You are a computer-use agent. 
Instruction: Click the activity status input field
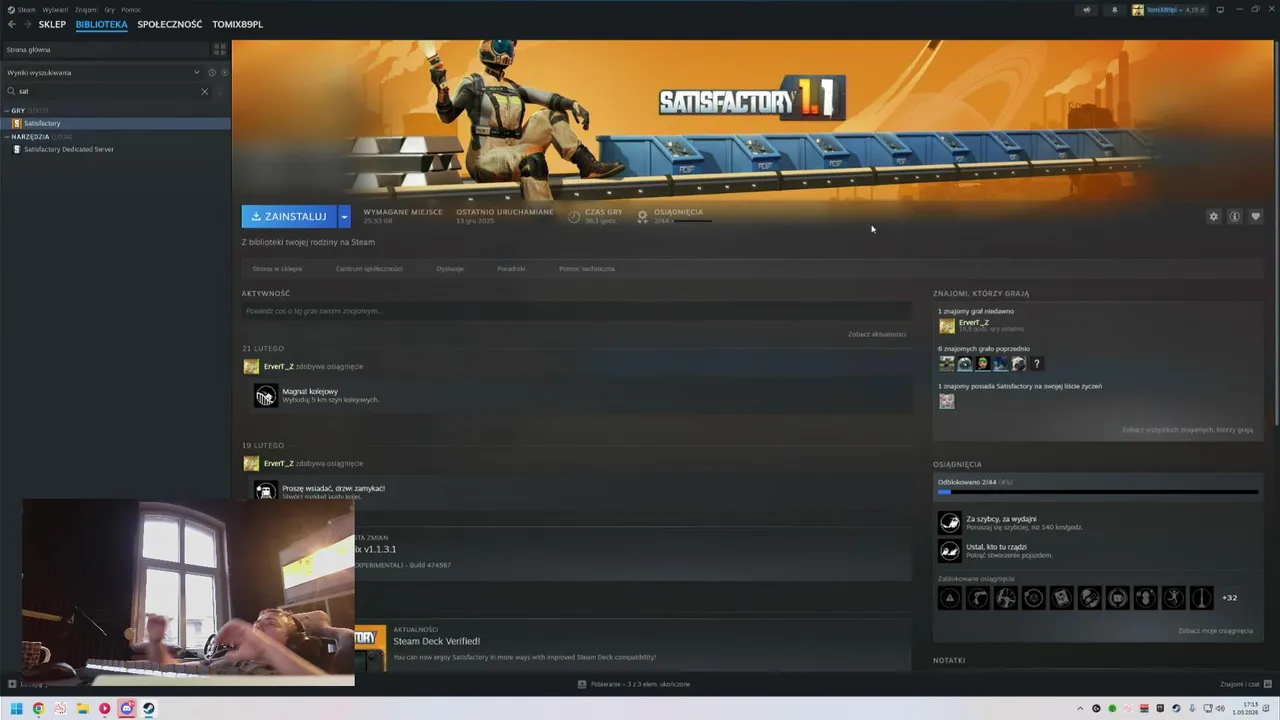[x=575, y=311]
